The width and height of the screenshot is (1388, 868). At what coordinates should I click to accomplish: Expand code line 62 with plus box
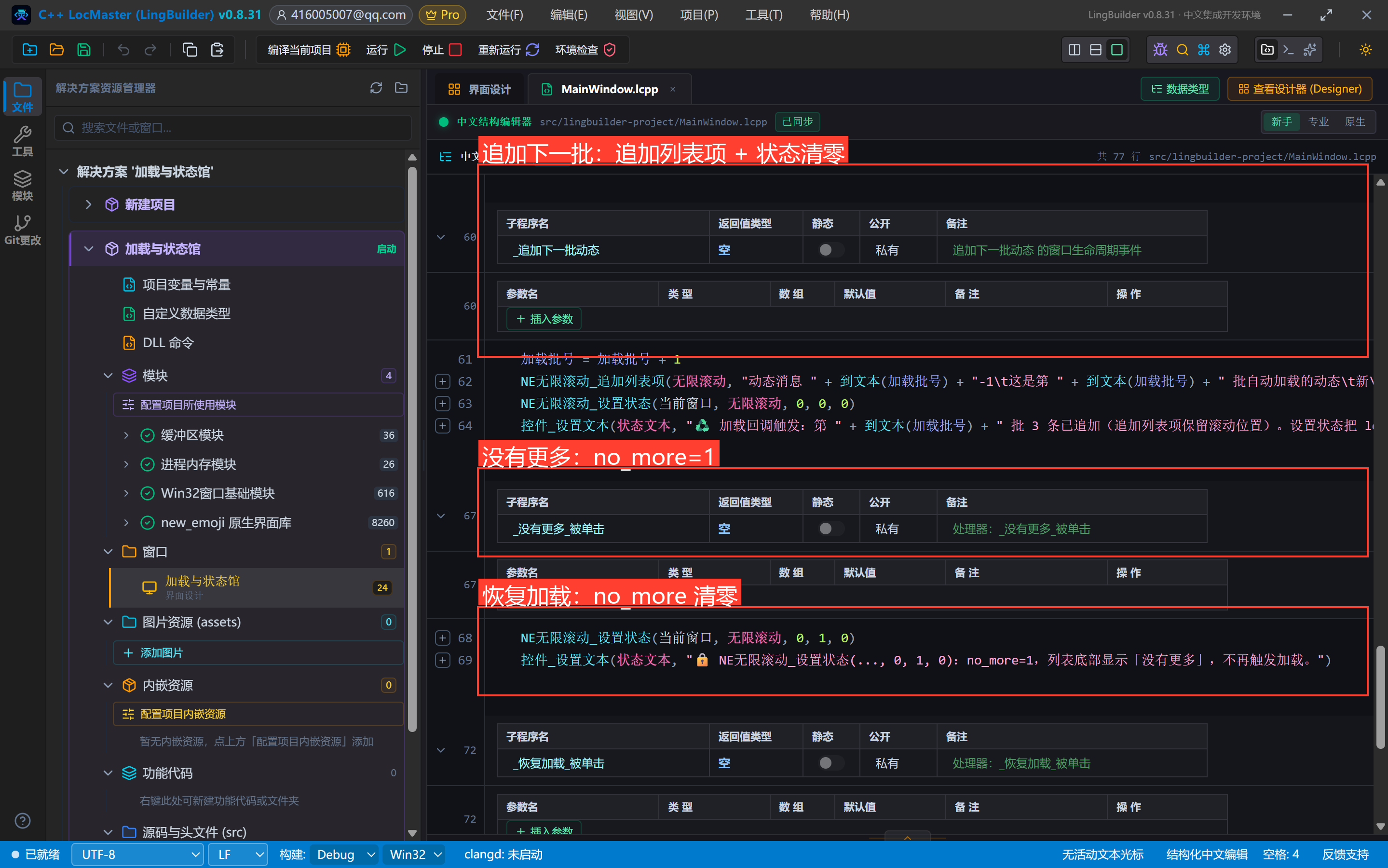click(x=443, y=381)
